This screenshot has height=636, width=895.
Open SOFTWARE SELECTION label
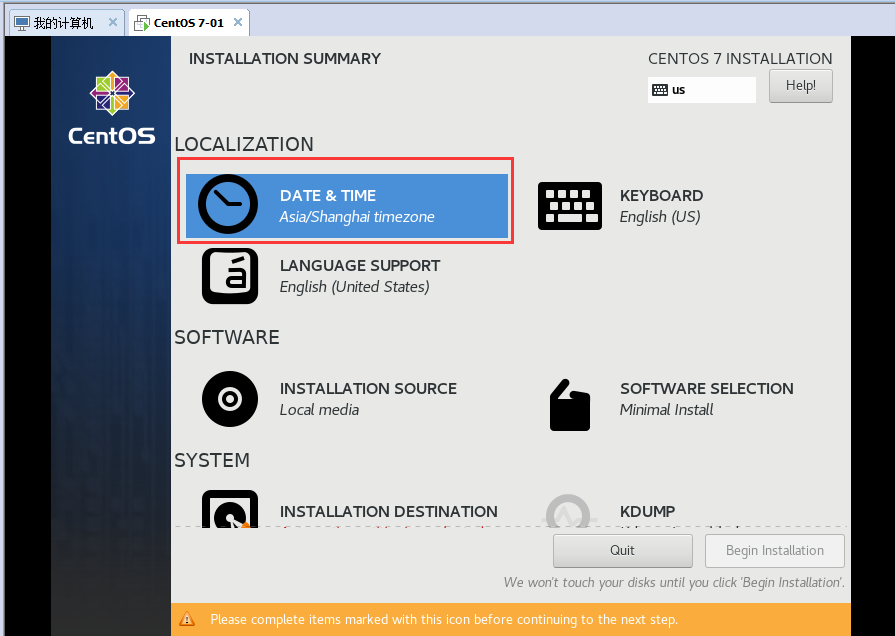pyautogui.click(x=707, y=389)
